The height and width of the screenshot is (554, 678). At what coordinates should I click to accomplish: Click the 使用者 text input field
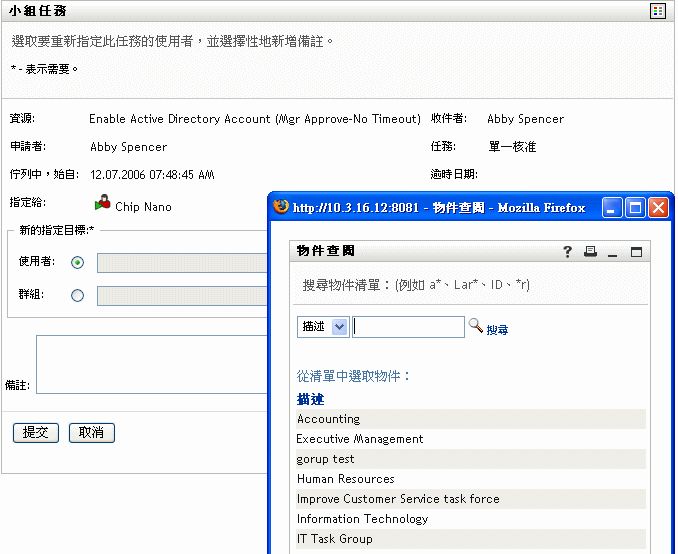click(x=182, y=263)
